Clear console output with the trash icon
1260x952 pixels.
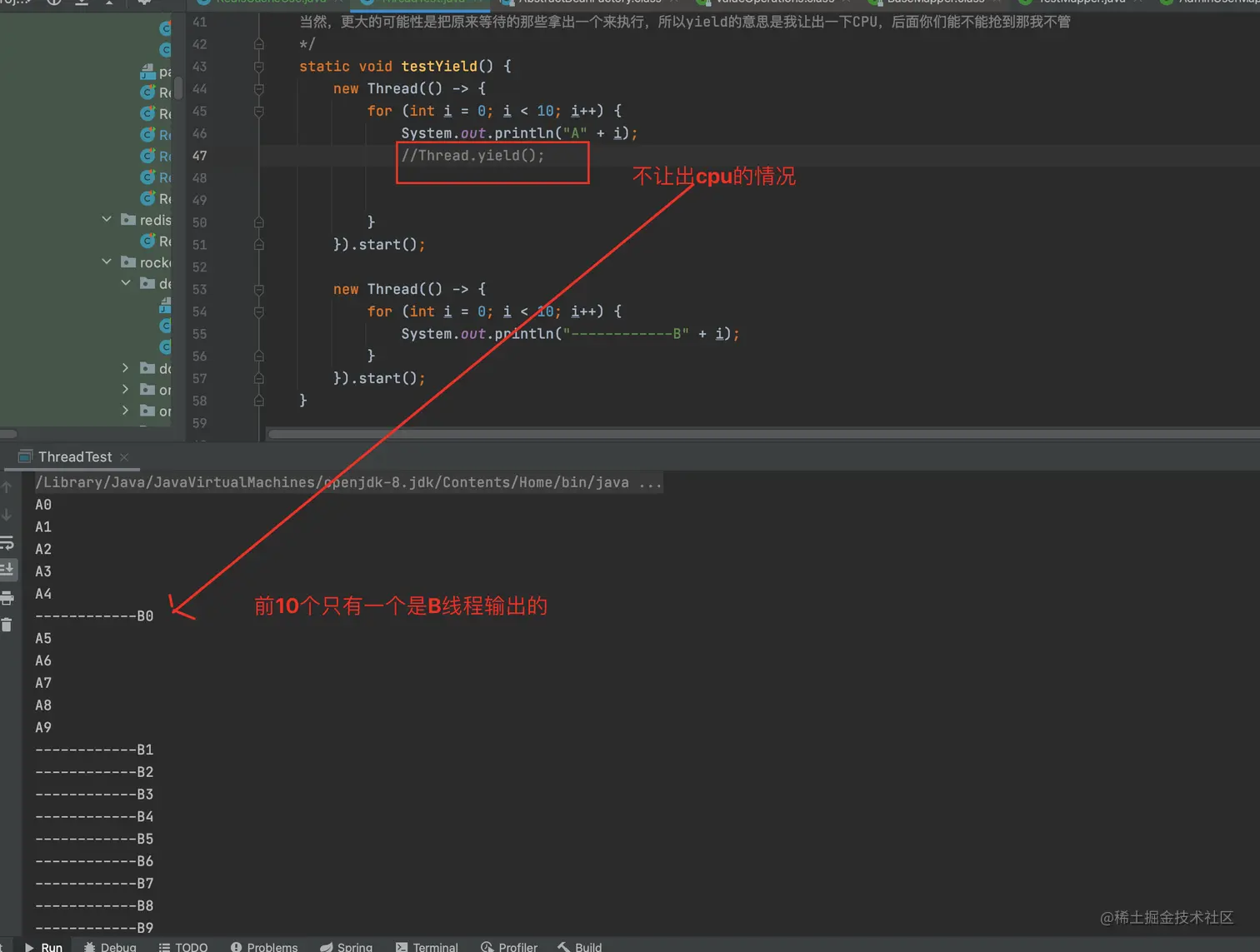[7, 625]
